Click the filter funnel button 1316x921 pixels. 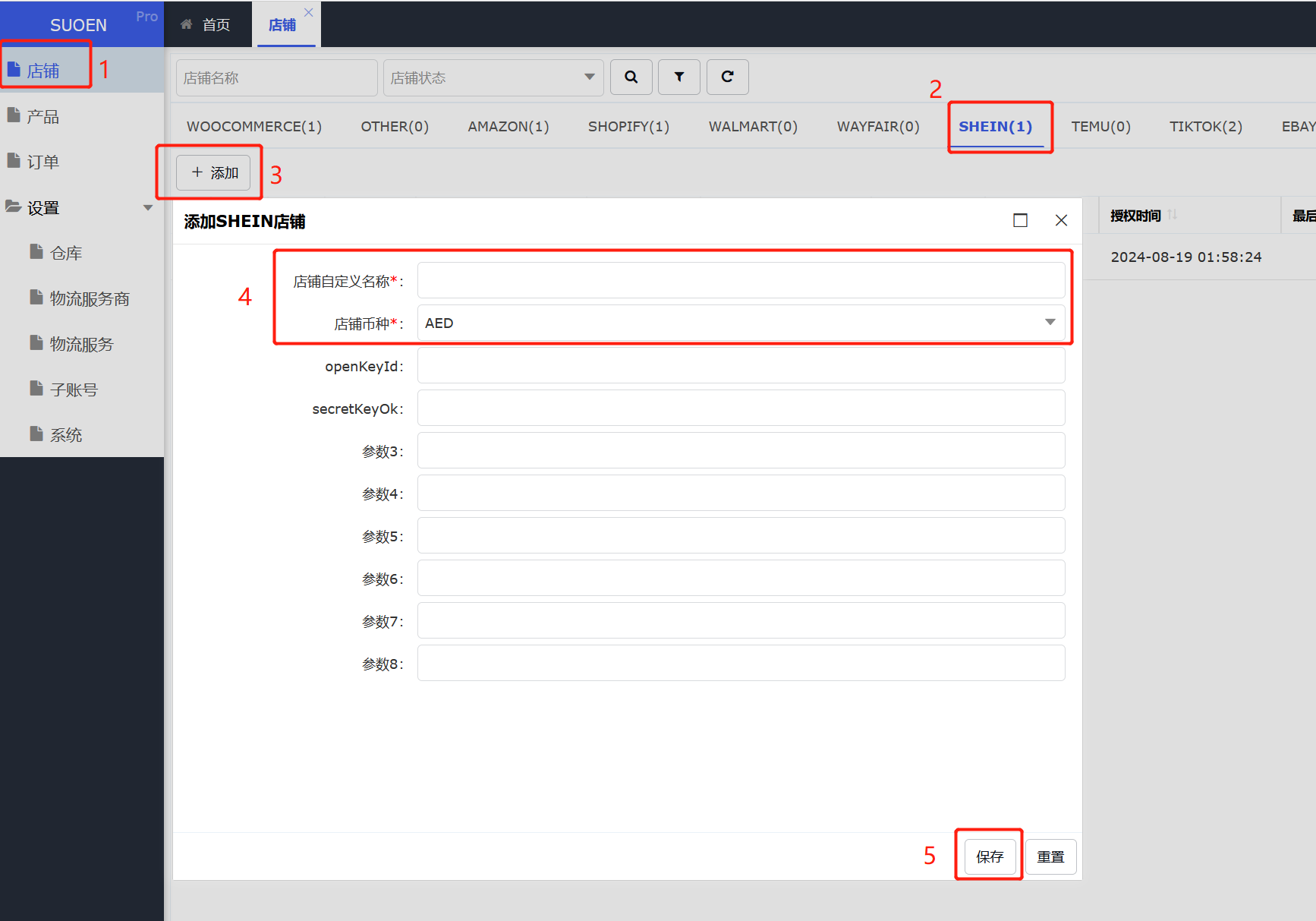[679, 77]
